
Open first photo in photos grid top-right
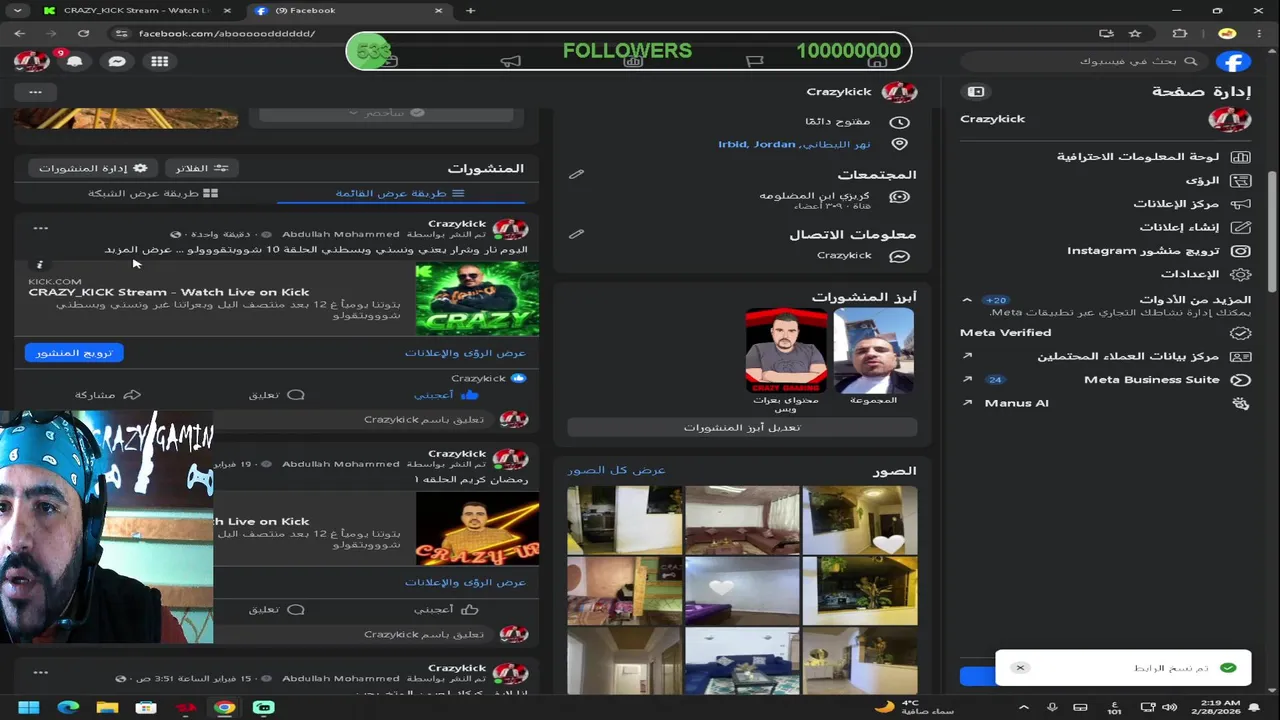click(x=860, y=520)
